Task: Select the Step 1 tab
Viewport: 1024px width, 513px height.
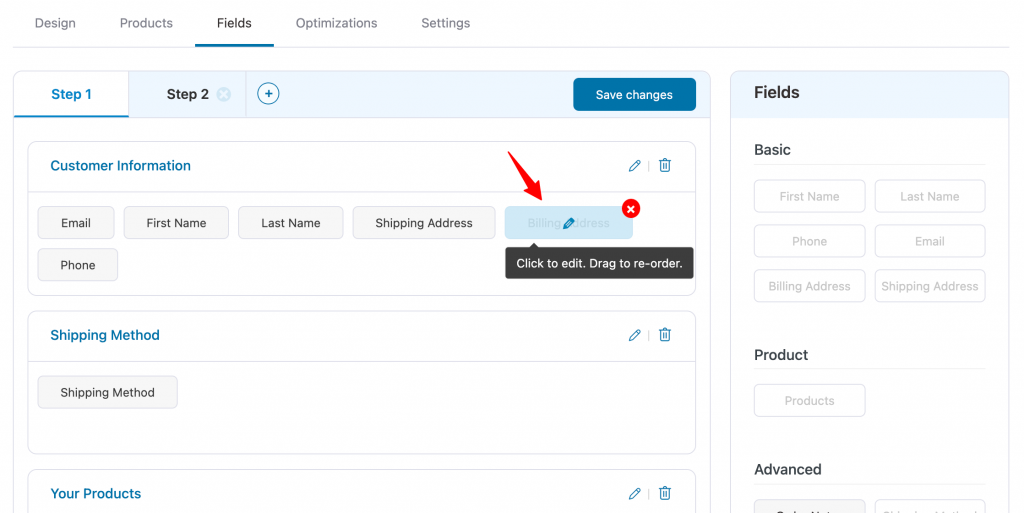Action: coord(71,95)
